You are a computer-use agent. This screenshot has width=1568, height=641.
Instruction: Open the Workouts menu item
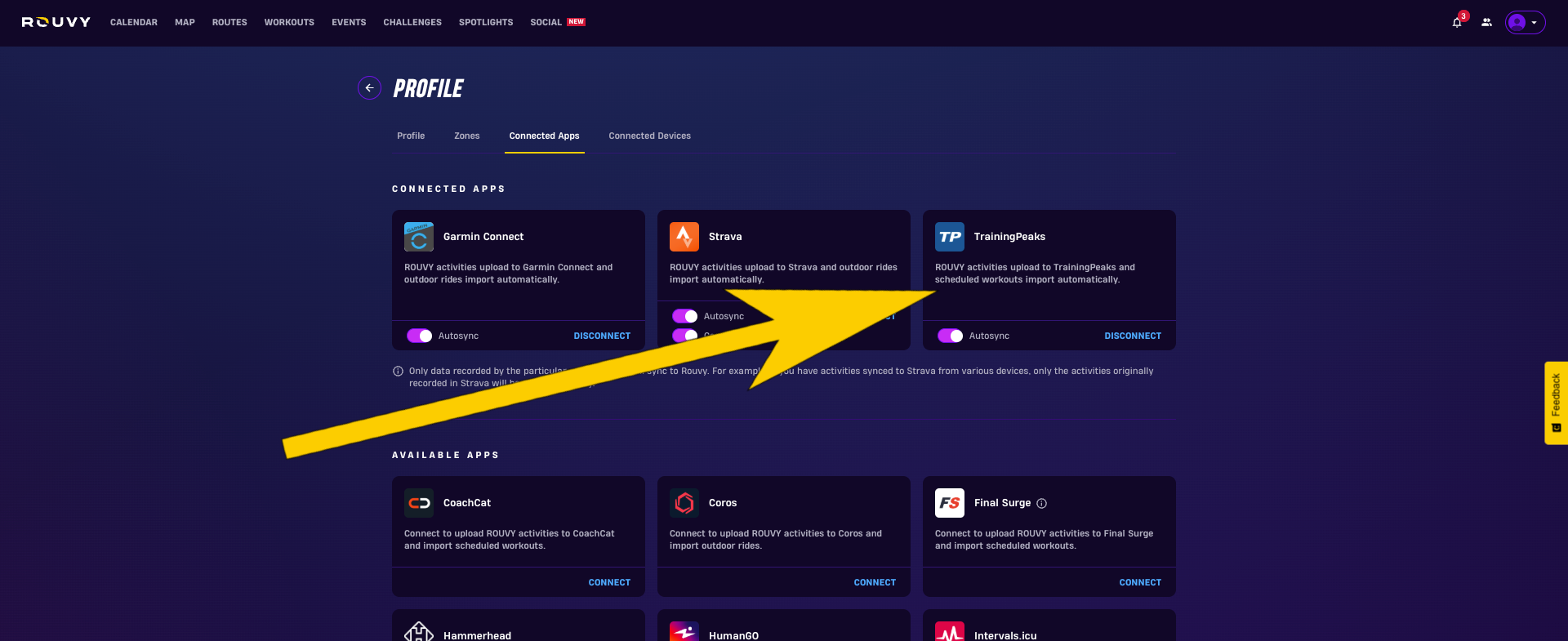click(289, 22)
